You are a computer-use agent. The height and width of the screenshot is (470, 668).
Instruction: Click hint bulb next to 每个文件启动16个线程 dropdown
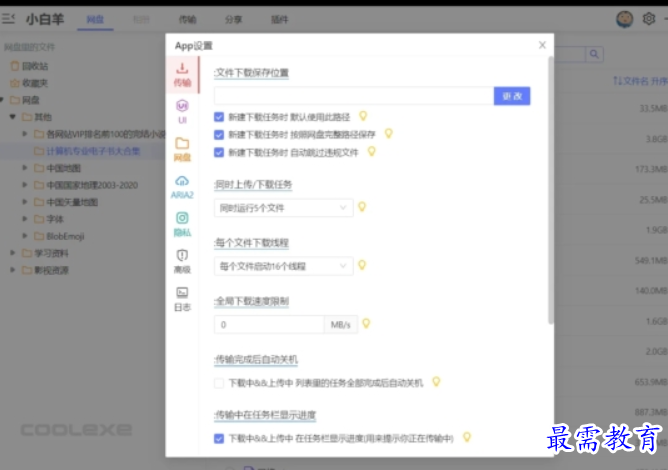tap(362, 265)
